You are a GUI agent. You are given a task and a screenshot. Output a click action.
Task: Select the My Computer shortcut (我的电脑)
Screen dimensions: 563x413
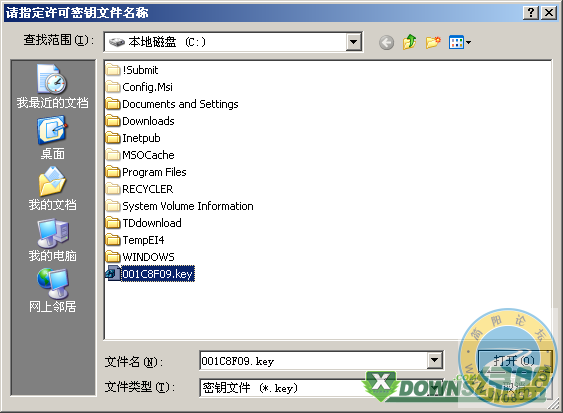click(52, 240)
